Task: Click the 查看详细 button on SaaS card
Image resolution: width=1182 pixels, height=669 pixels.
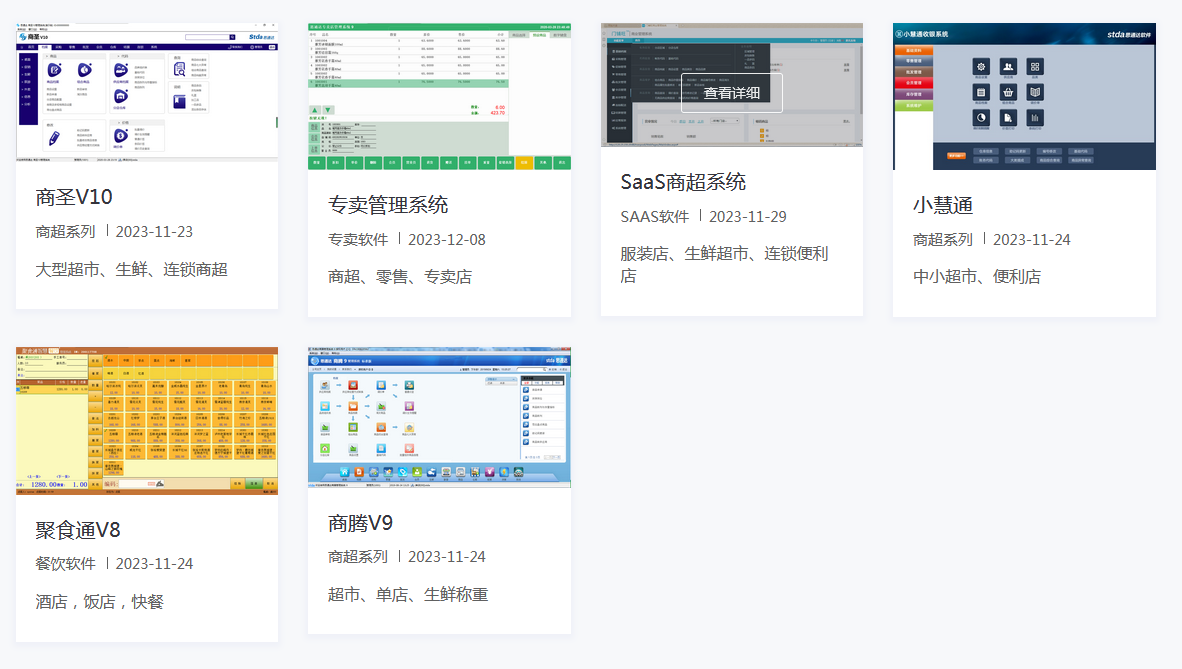Action: pyautogui.click(x=731, y=93)
